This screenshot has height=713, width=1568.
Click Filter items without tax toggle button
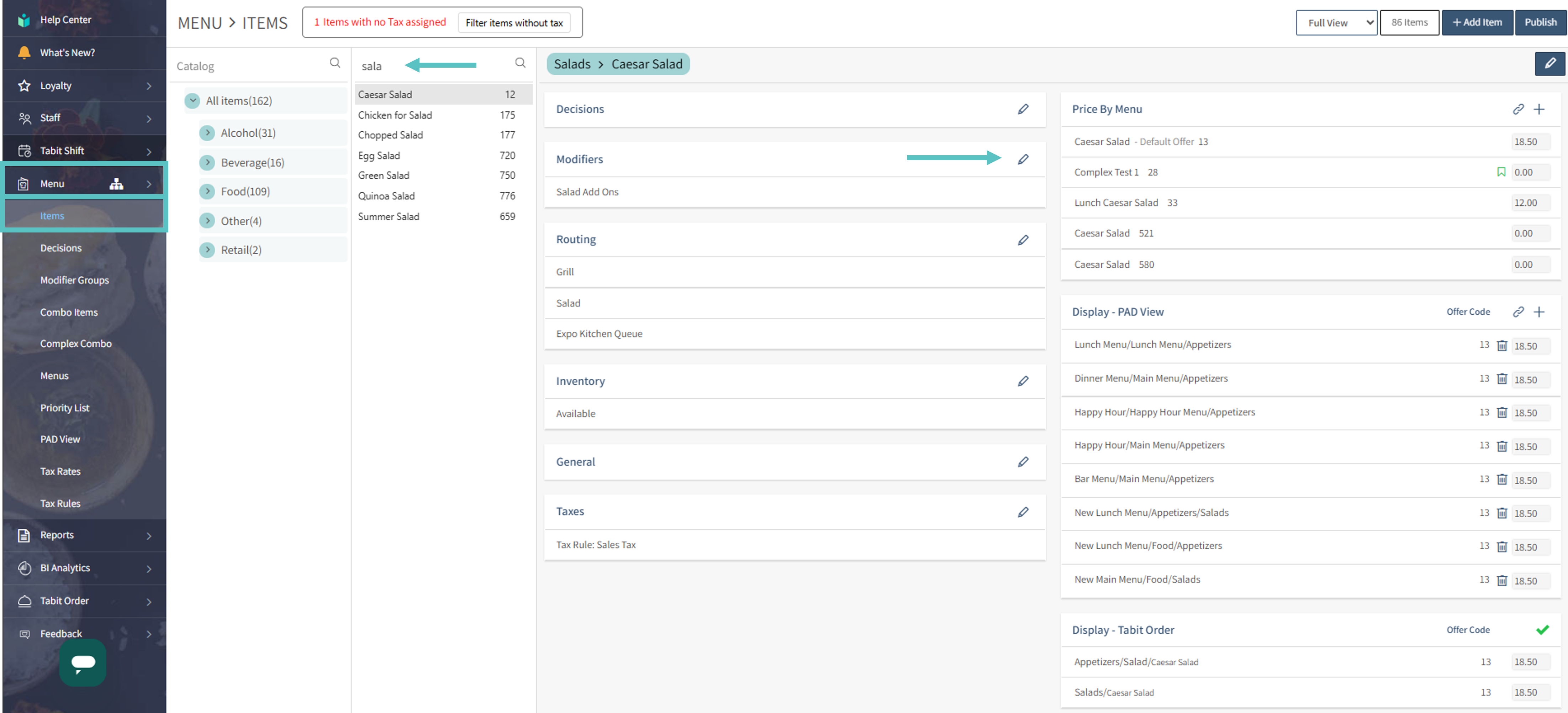point(514,22)
